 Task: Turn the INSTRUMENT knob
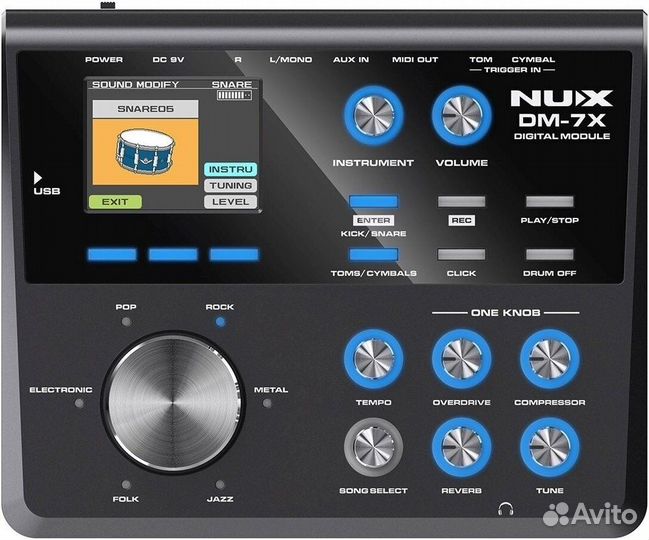tap(373, 115)
